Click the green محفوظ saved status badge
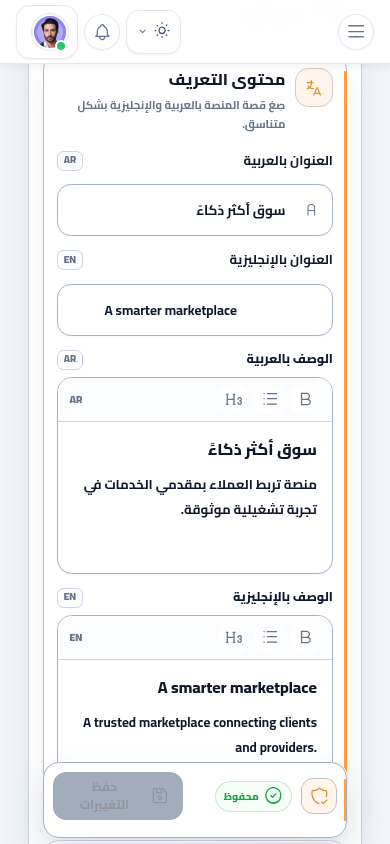Image resolution: width=390 pixels, height=844 pixels. pyautogui.click(x=253, y=796)
